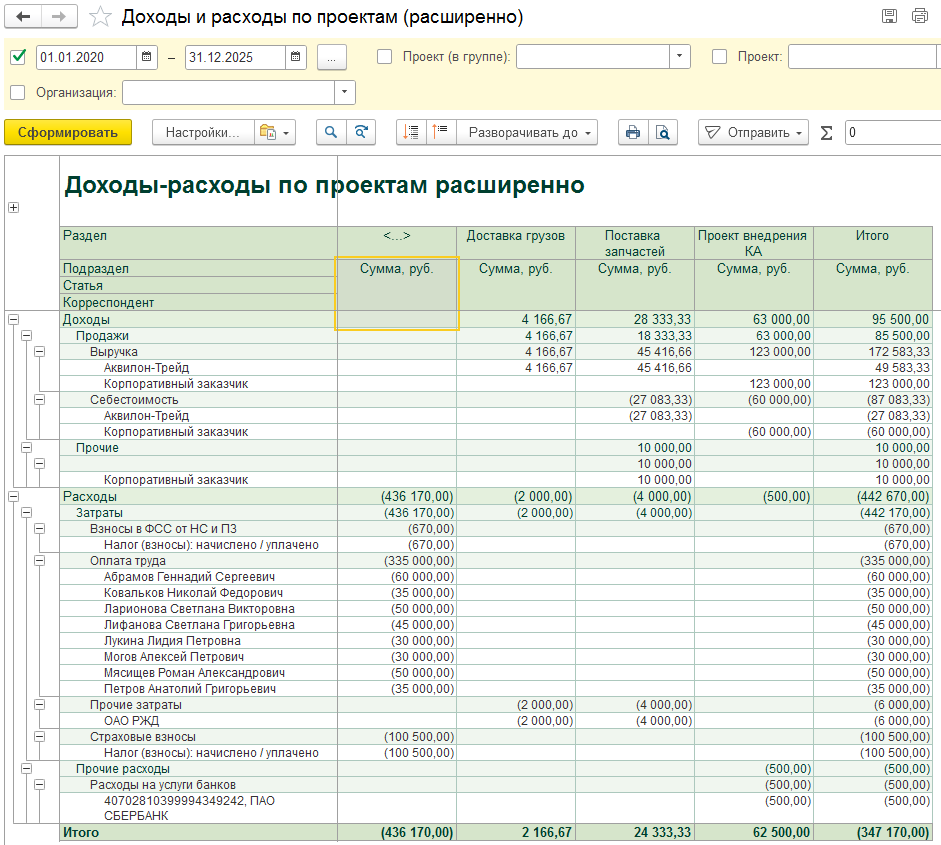Open the Проект (в группе) dropdown

point(679,56)
